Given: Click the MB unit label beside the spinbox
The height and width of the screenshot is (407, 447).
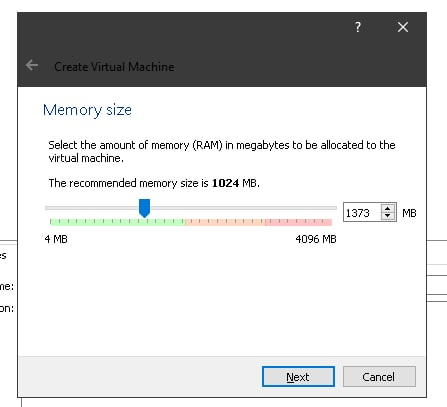Looking at the screenshot, I should coord(409,213).
